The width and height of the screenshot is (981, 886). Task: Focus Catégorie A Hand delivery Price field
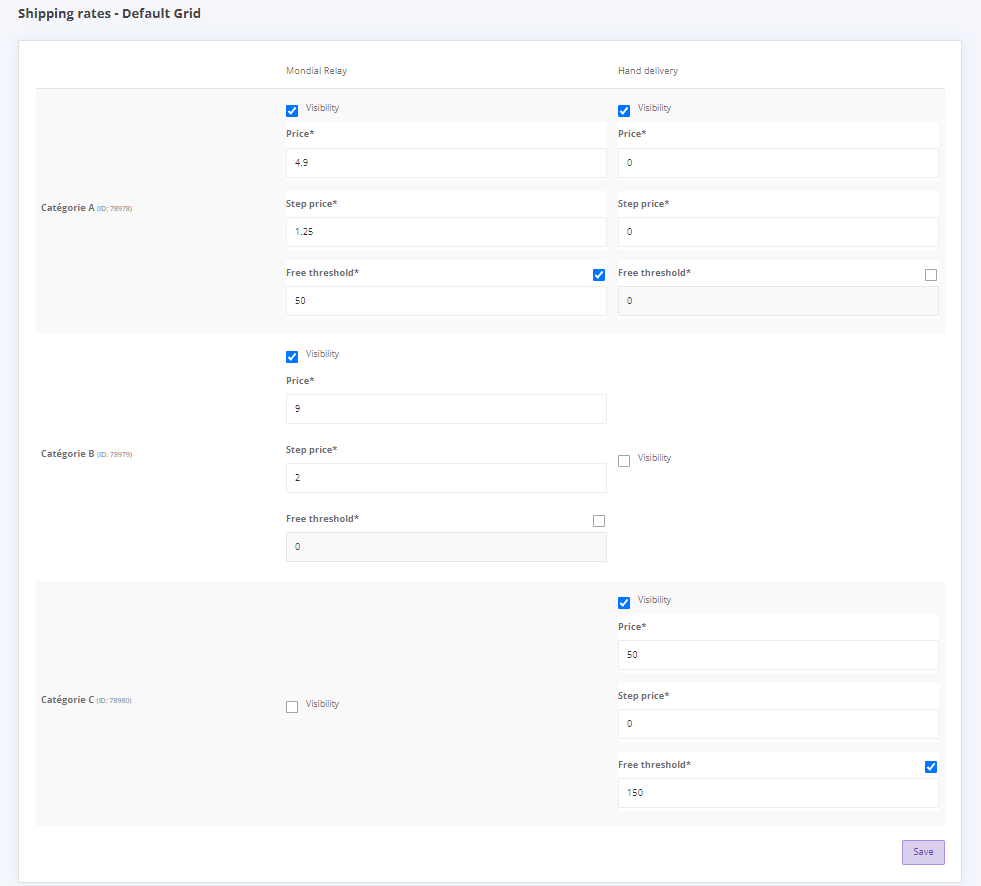(778, 163)
